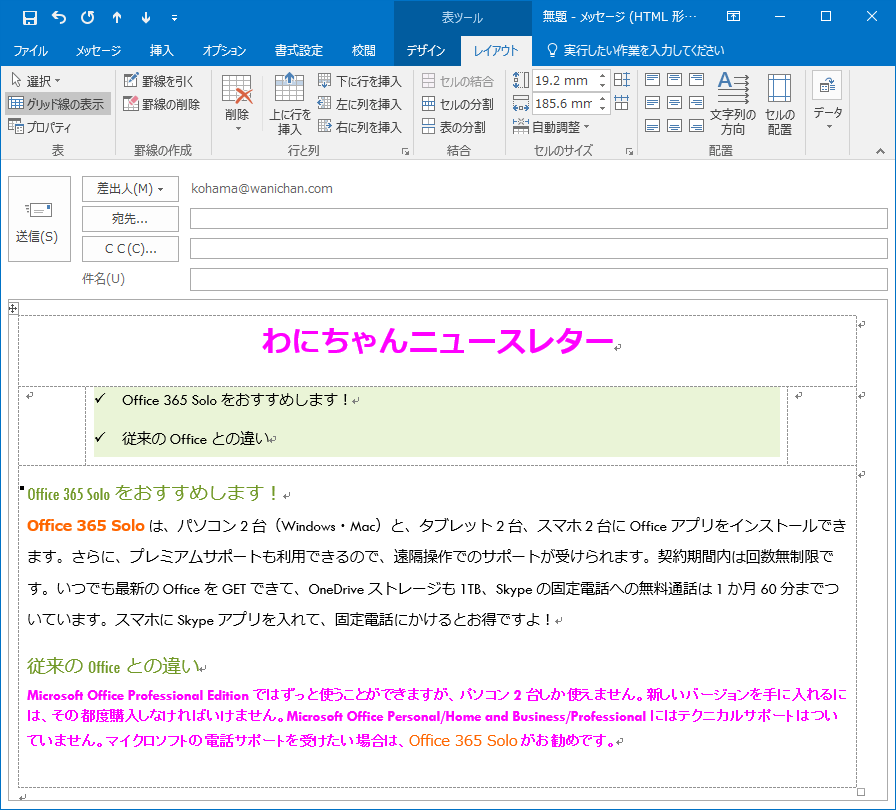The width and height of the screenshot is (896, 810).
Task: Click the table resize handle
Action: point(861,792)
